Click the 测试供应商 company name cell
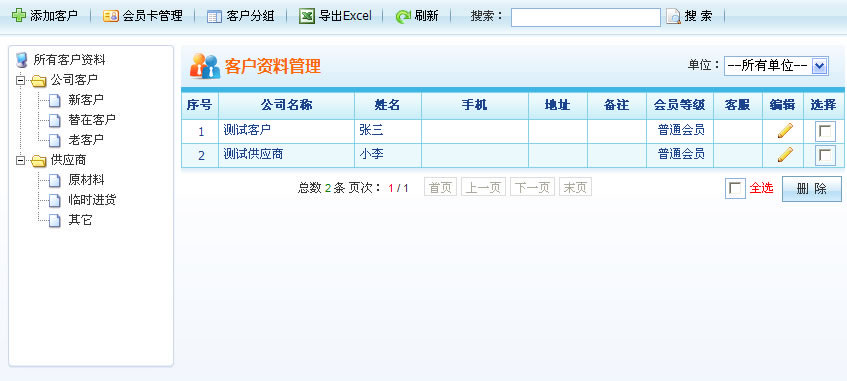The height and width of the screenshot is (381, 847). point(286,156)
